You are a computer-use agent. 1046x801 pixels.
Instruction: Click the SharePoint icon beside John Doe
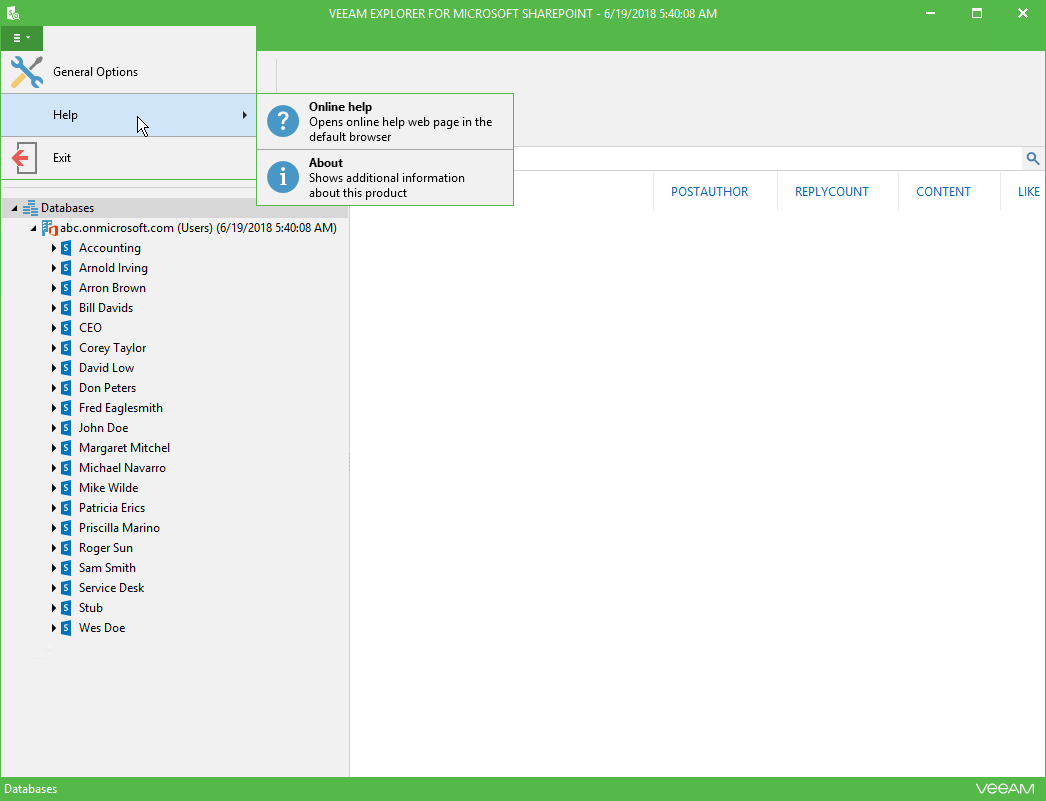(x=66, y=428)
